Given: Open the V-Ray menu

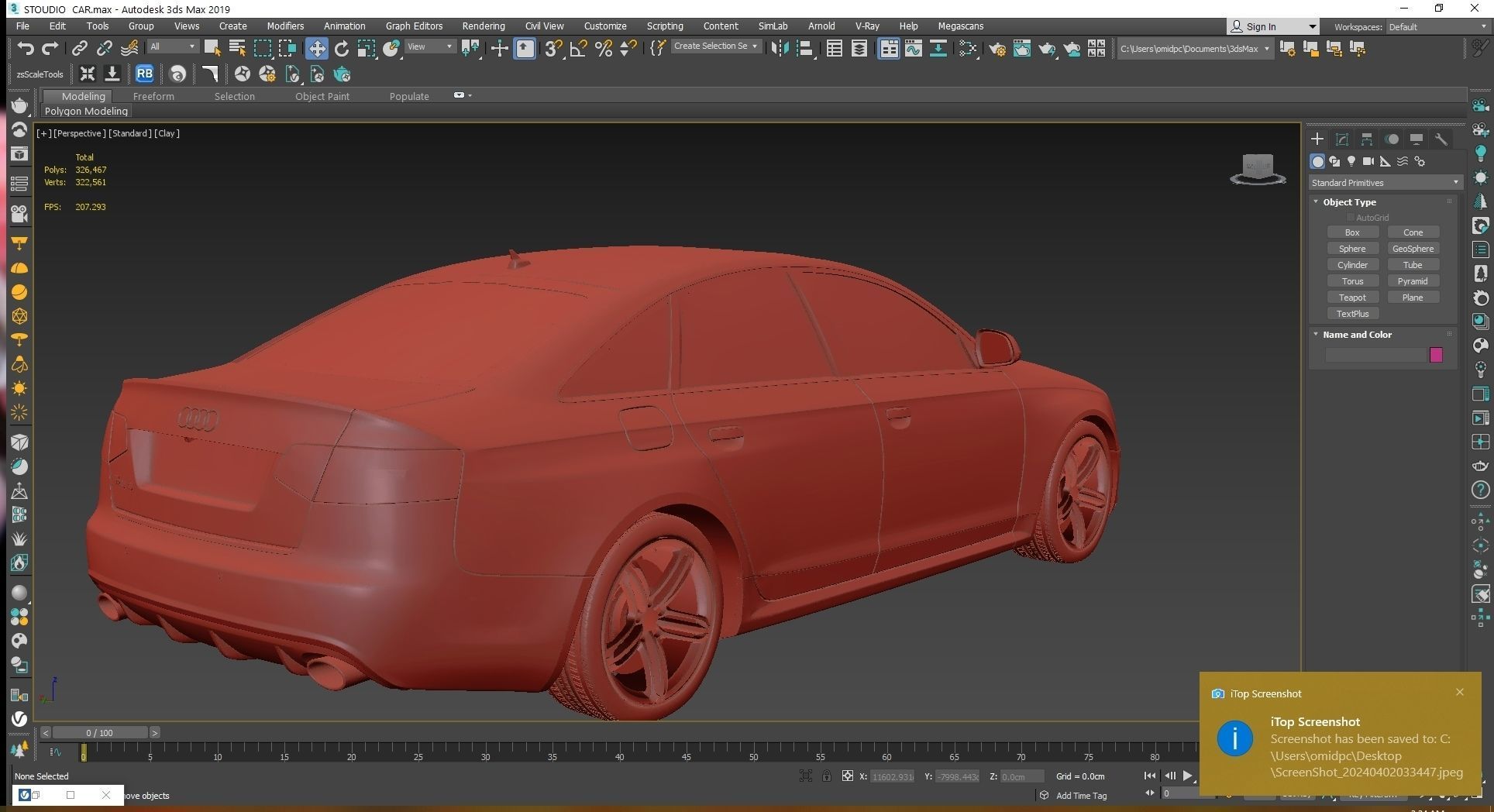Looking at the screenshot, I should 867,26.
